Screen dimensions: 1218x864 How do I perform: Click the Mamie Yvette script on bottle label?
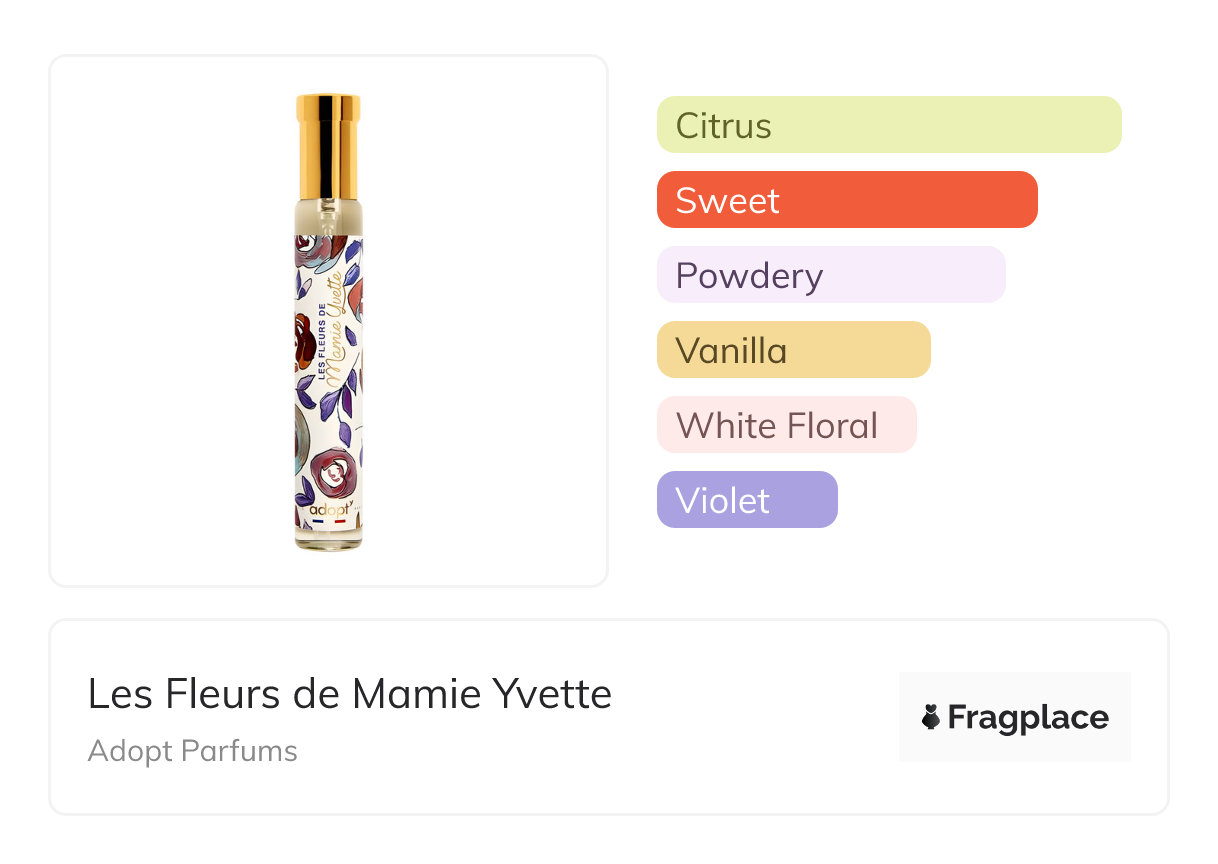point(335,330)
